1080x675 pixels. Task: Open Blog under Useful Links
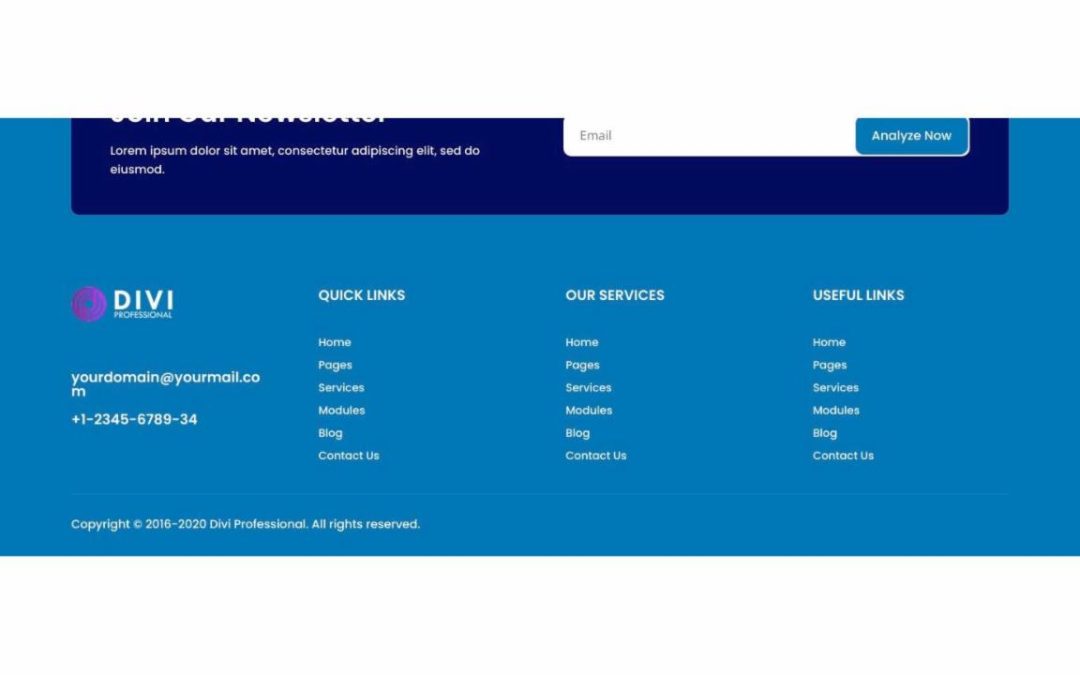824,433
